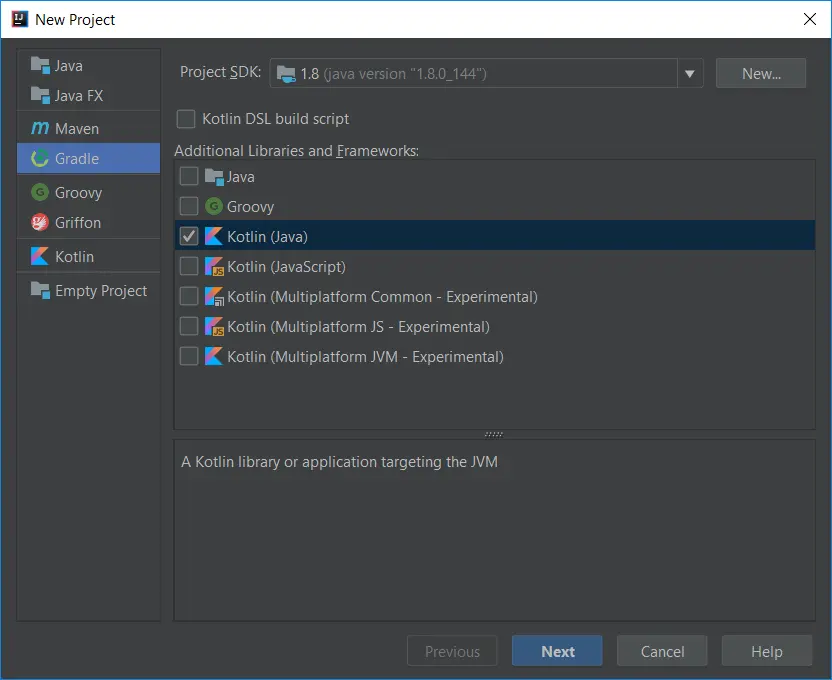Viewport: 832px width, 680px height.
Task: Select Java project type label in sidebar
Action: (69, 66)
